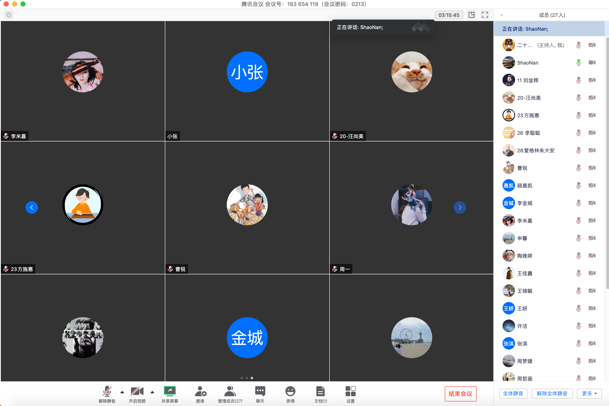Click the layout switch icon beside the timer
This screenshot has height=406, width=609.
(x=471, y=15)
